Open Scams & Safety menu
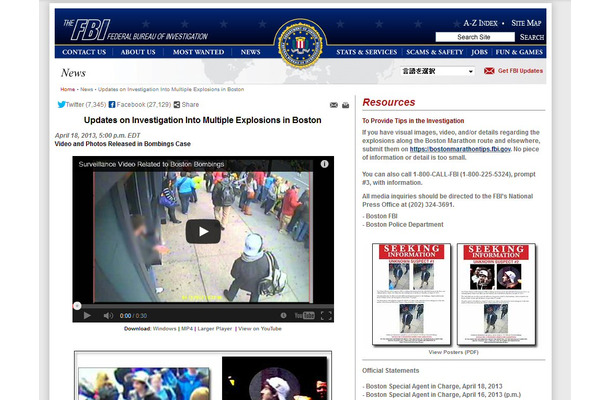610x400 pixels. click(x=435, y=52)
